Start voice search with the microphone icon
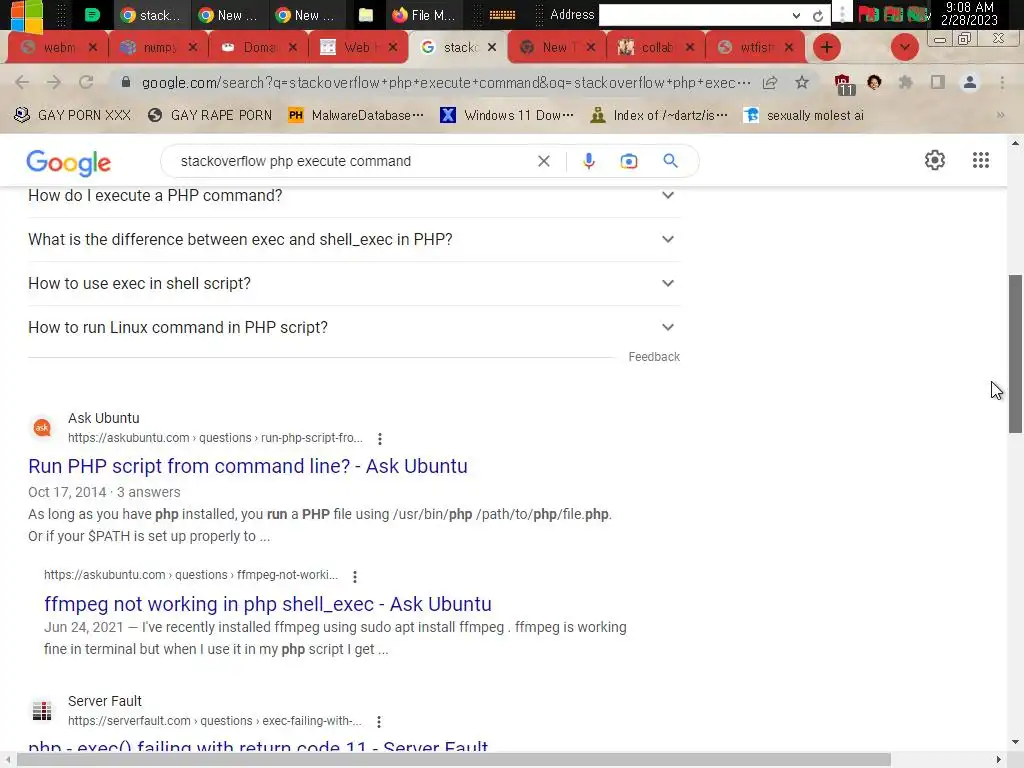 (x=588, y=161)
